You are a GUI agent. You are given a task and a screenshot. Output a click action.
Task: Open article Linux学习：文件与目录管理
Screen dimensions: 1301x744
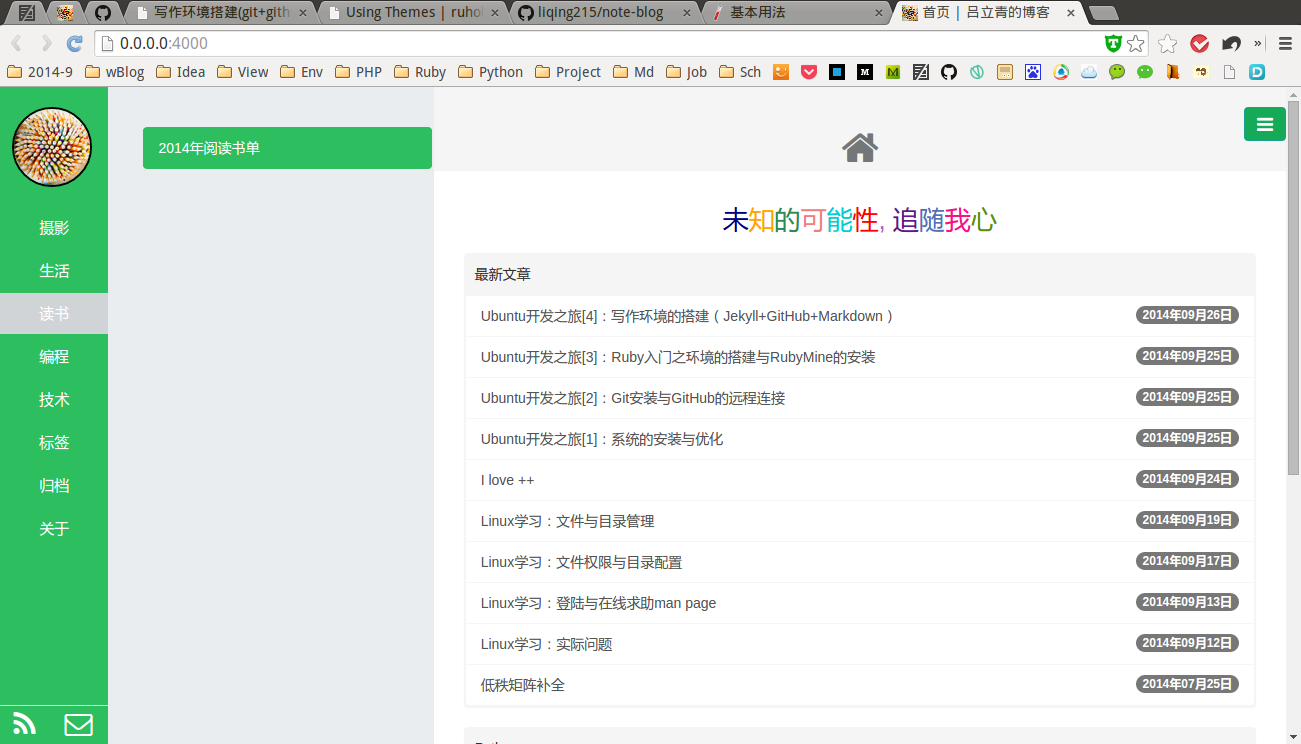pos(859,521)
